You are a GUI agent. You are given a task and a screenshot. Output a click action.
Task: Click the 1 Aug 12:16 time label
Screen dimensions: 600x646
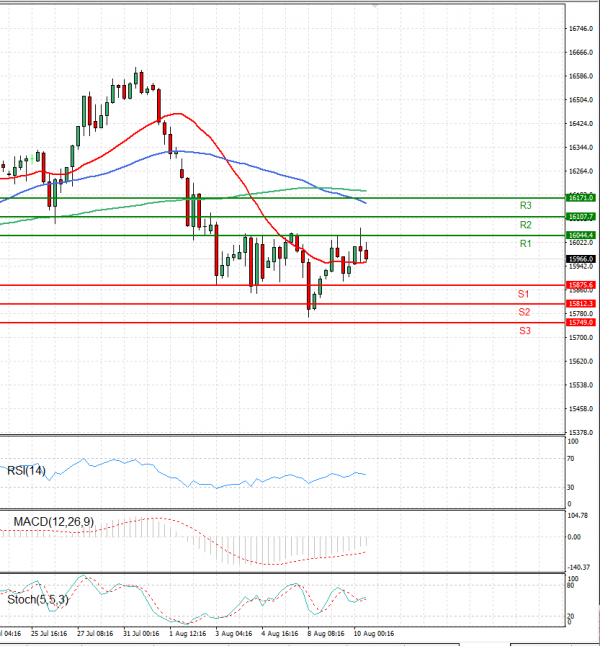click(188, 634)
